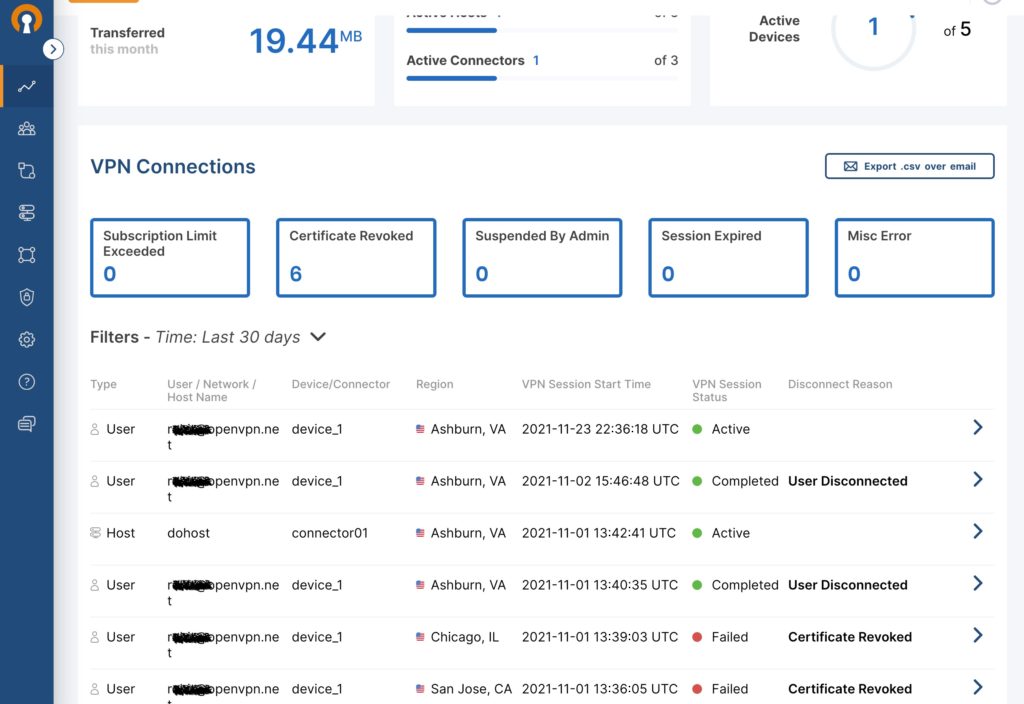Screen dimensions: 1024x704
Task: Open the Help question mark icon
Action: coord(27,381)
